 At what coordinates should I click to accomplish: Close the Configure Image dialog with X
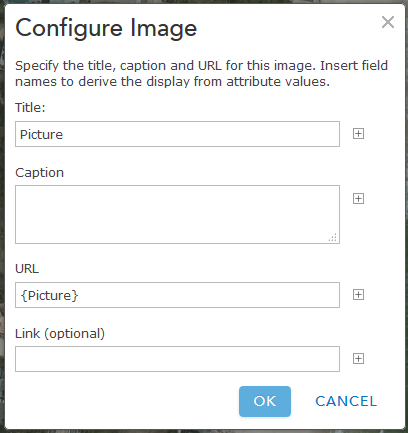388,22
